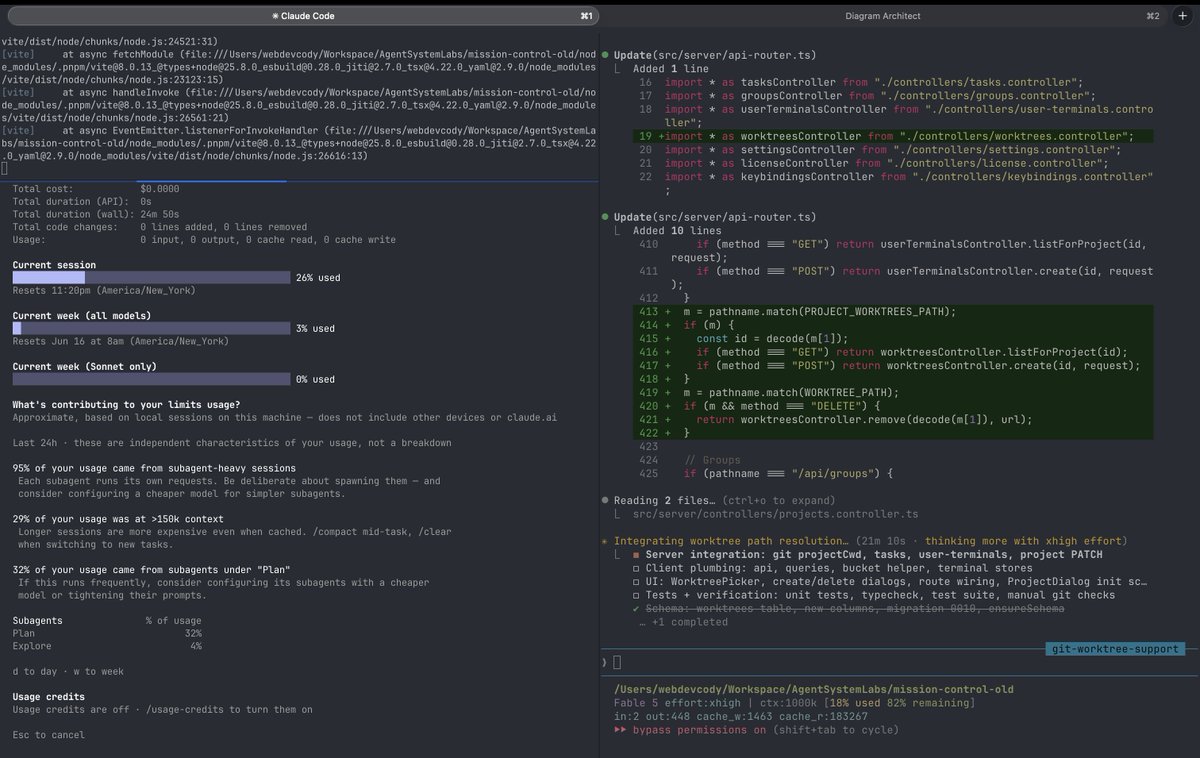Click the '⌘2' shortcut label on Diagram Architect tab
Image resolution: width=1200 pixels, height=758 pixels.
(1153, 16)
